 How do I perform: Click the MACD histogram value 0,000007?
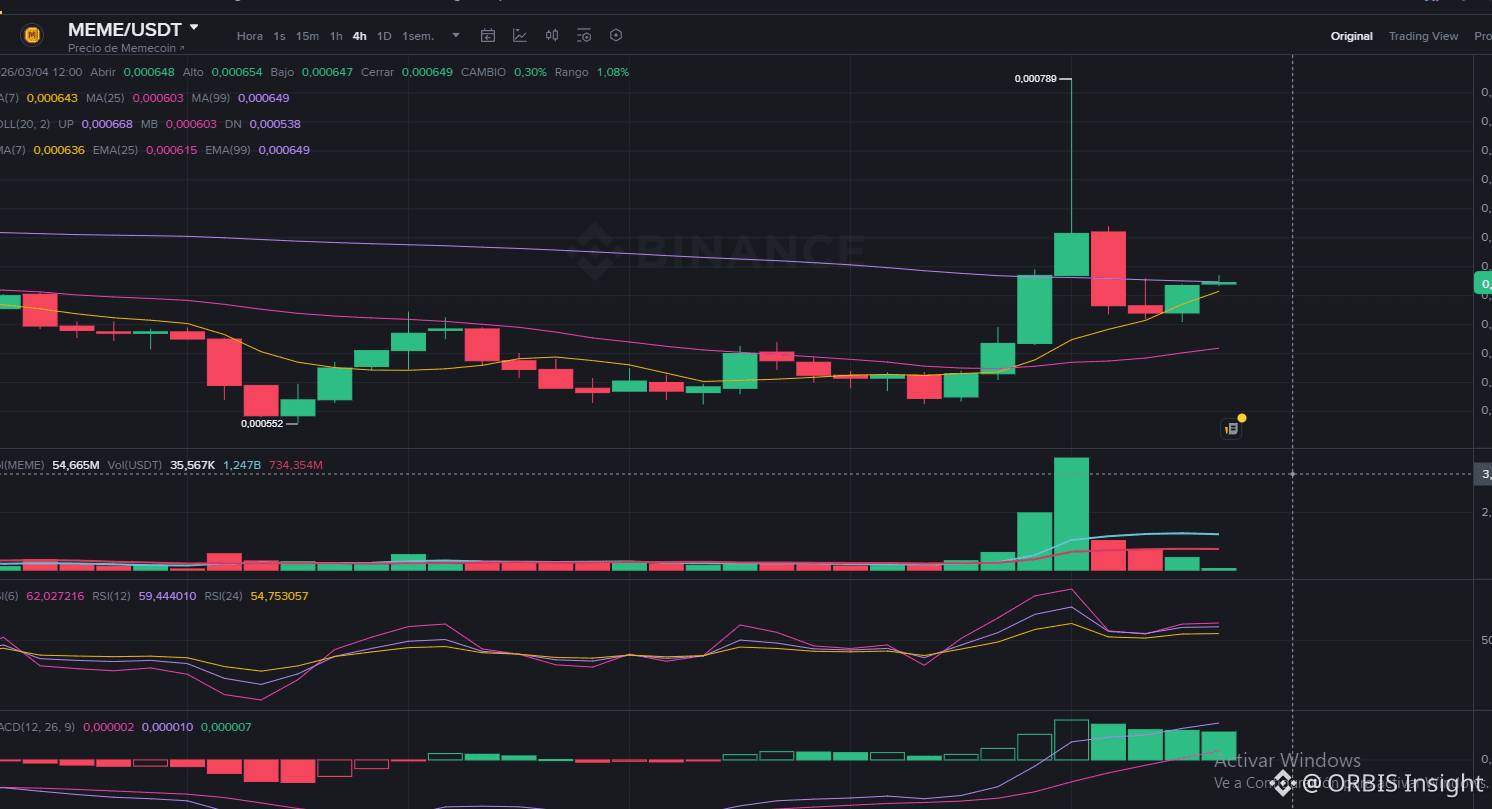tap(226, 727)
